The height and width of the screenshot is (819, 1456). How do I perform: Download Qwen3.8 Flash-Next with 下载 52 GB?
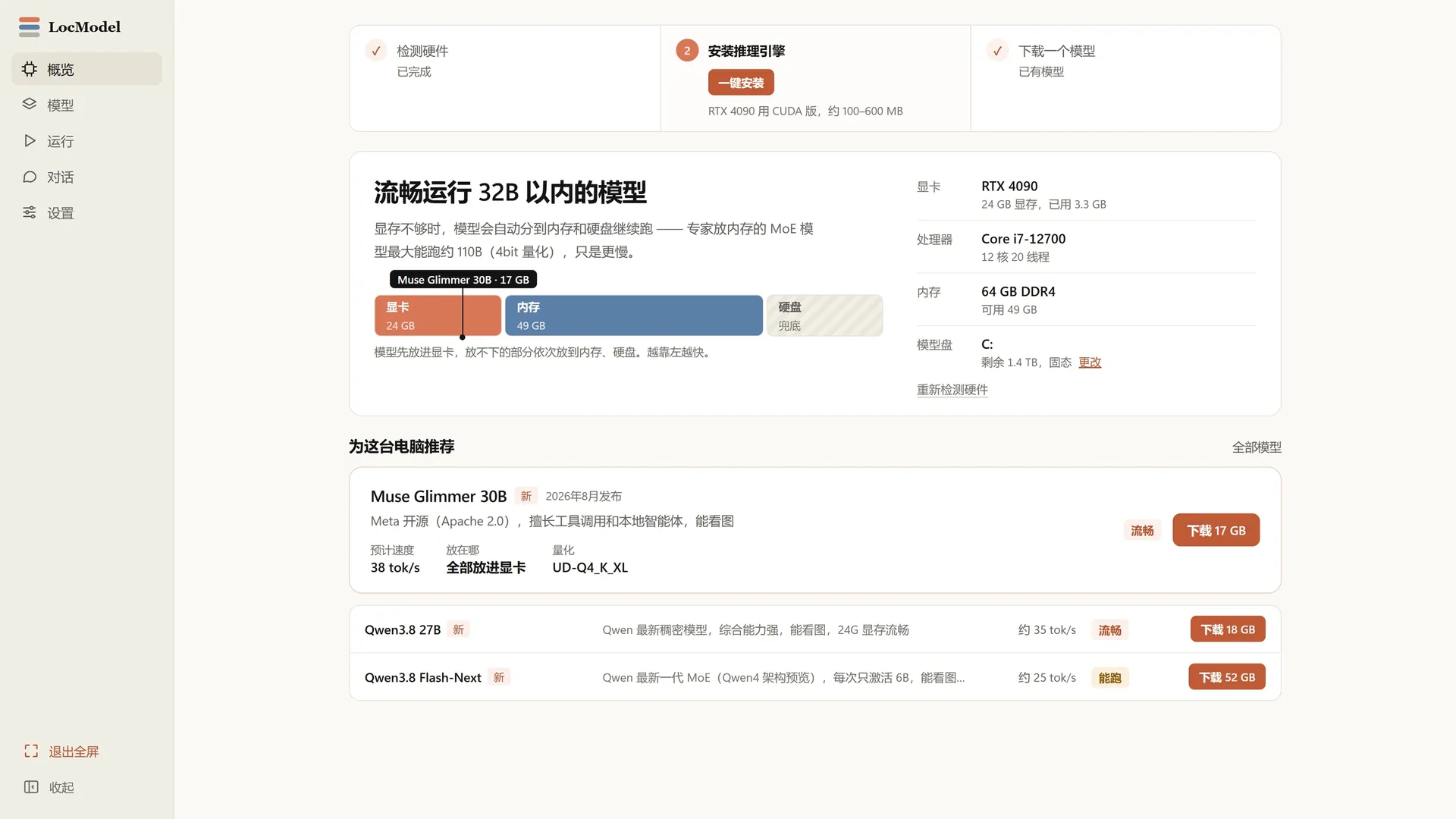pyautogui.click(x=1226, y=677)
